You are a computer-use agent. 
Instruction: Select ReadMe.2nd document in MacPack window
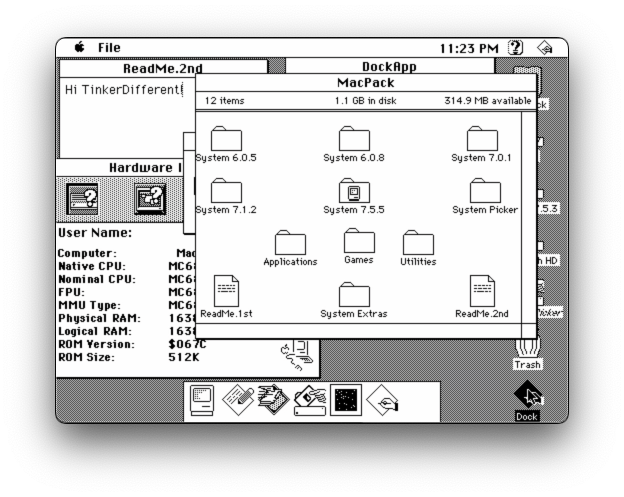click(x=482, y=291)
